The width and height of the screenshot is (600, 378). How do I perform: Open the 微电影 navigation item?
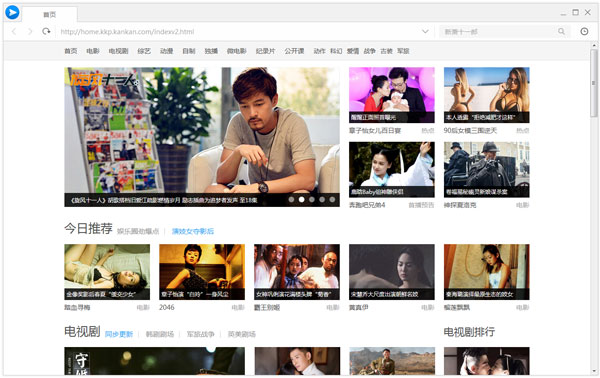coord(236,51)
